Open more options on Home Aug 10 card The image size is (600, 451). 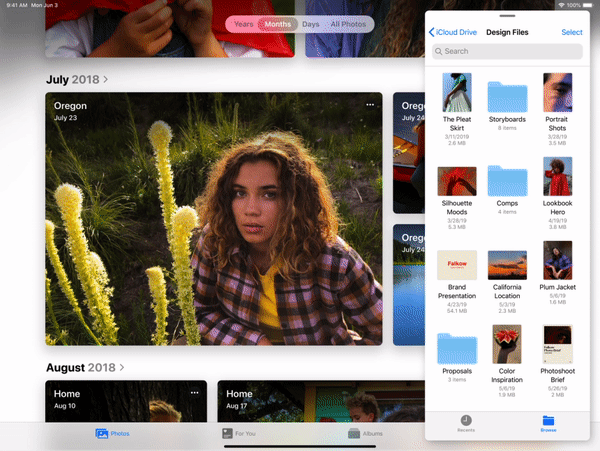click(x=194, y=392)
